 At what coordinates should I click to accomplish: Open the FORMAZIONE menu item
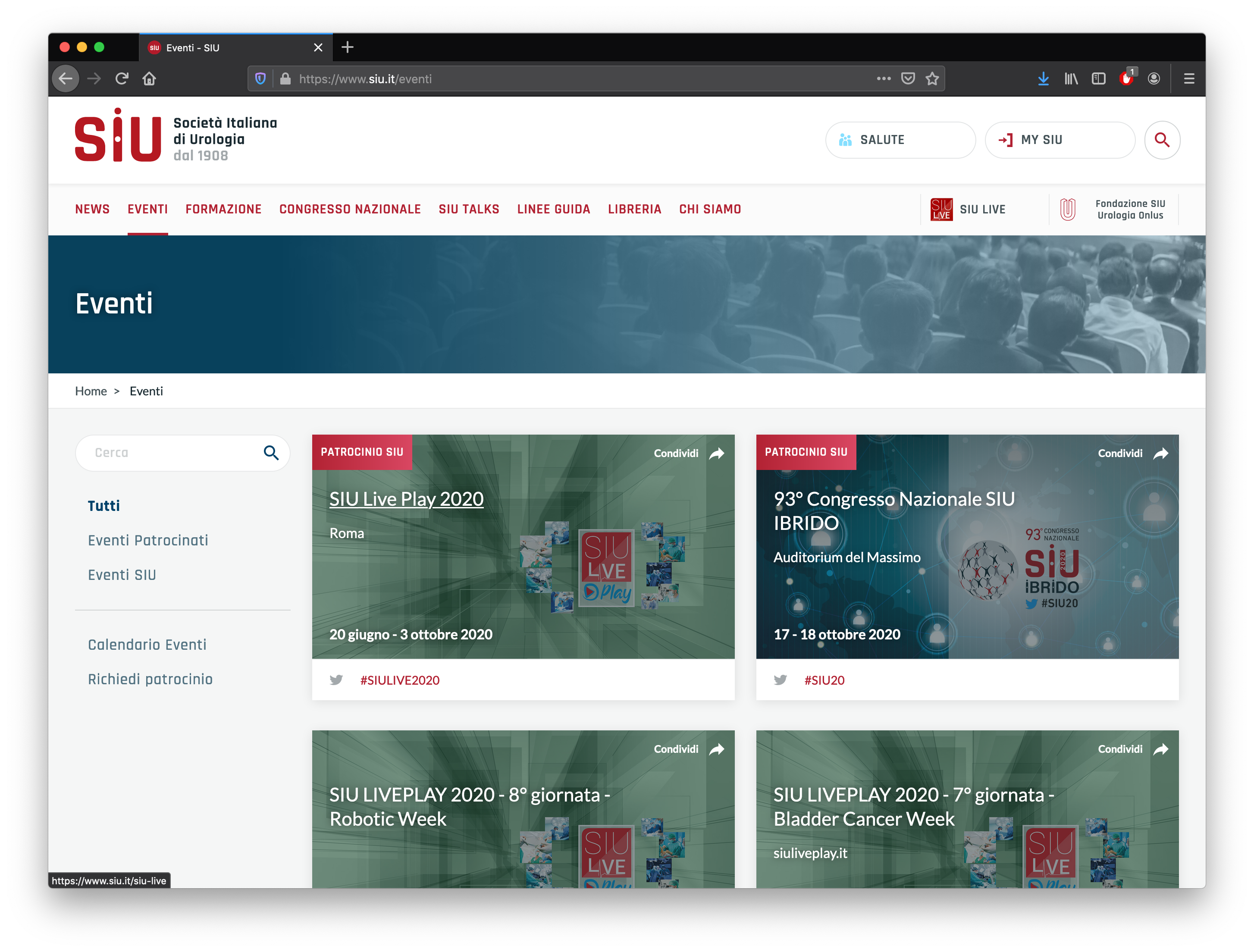[223, 209]
